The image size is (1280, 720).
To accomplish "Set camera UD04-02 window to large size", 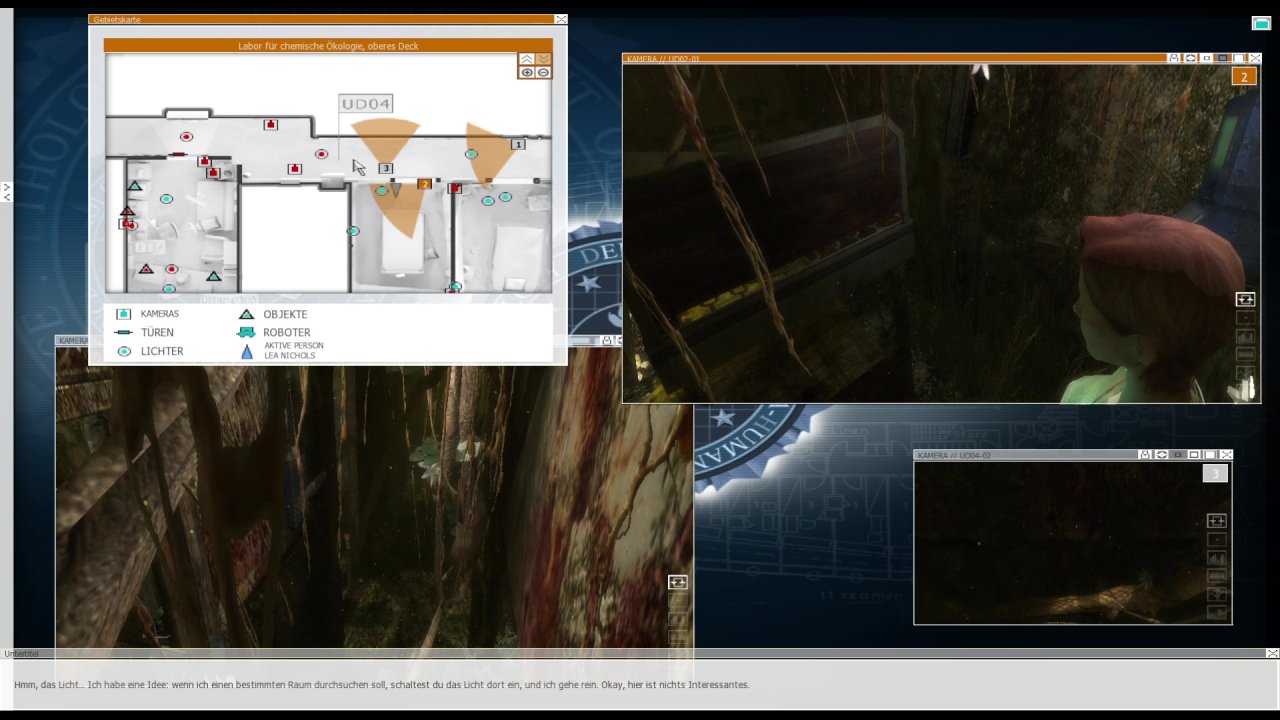I will tap(1210, 455).
